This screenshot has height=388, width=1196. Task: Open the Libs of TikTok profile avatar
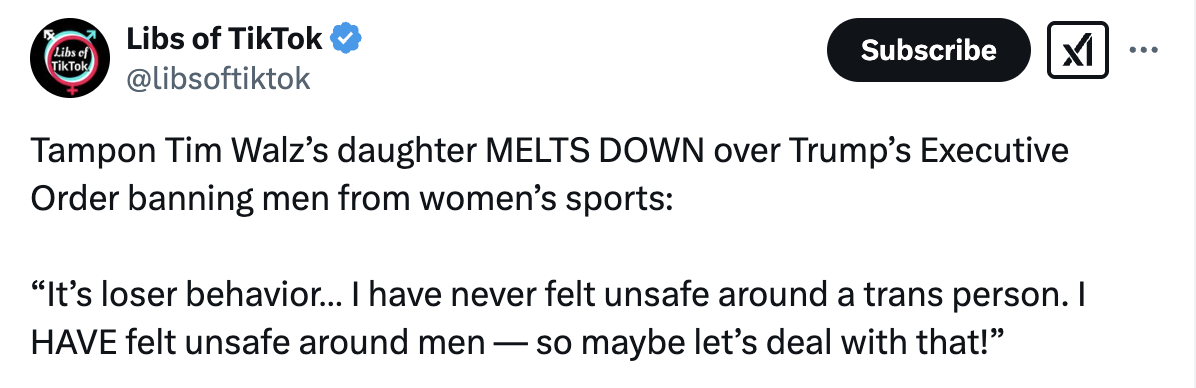69,60
